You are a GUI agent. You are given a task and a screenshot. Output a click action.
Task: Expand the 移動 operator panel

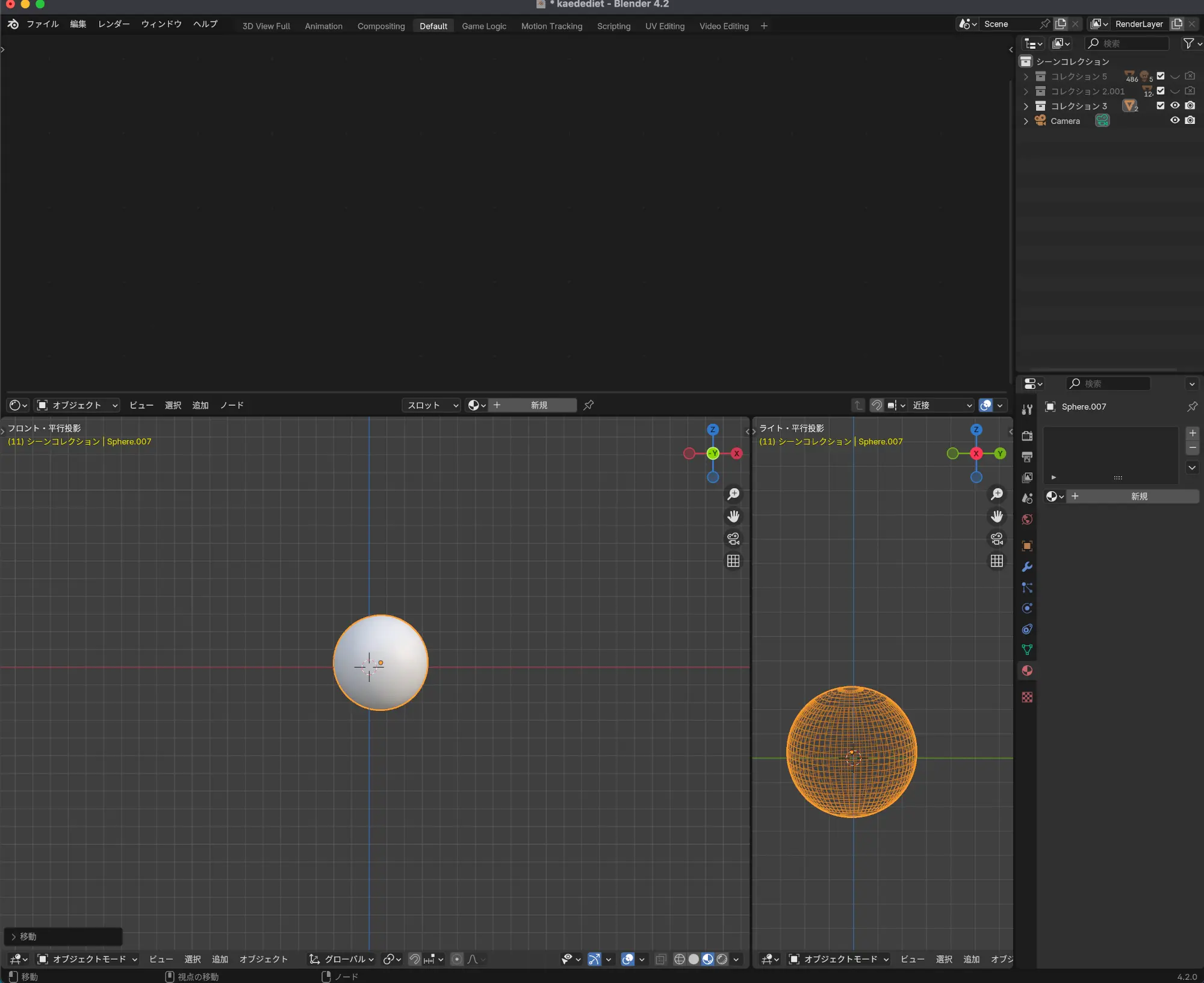63,937
